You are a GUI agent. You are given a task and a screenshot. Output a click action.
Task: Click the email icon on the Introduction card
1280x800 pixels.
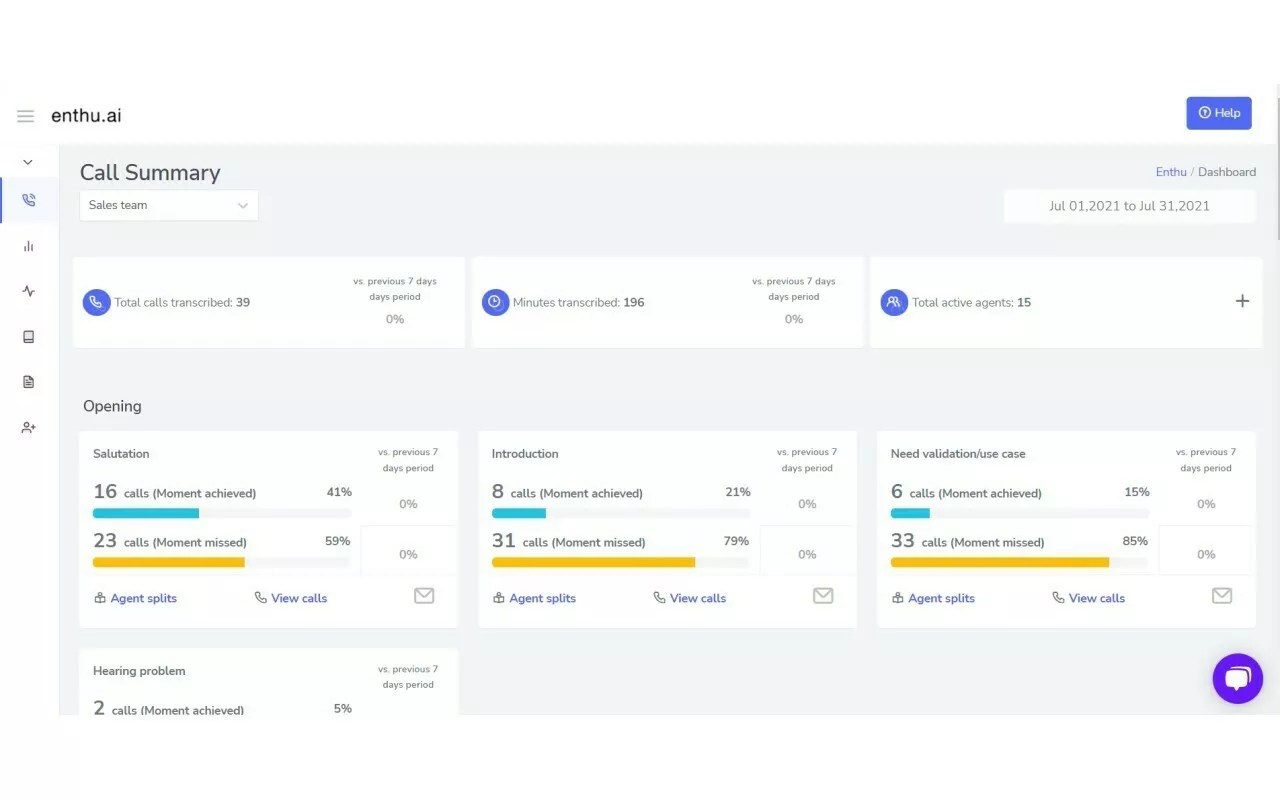point(822,595)
